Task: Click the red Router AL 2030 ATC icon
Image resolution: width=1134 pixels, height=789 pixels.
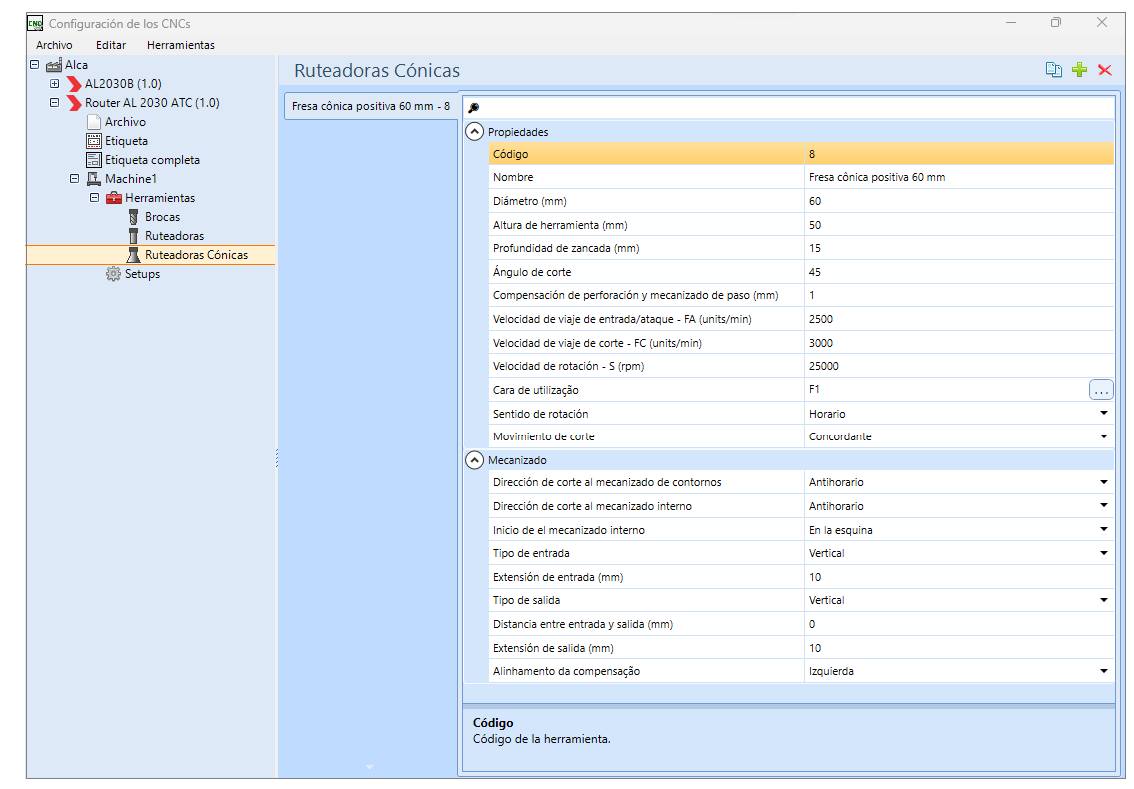Action: click(x=74, y=103)
